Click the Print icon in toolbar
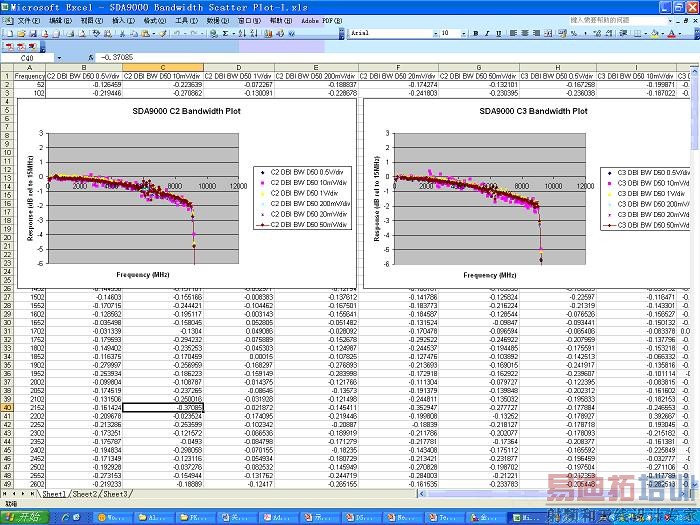Image resolution: width=700 pixels, height=525 pixels. pyautogui.click(x=70, y=33)
